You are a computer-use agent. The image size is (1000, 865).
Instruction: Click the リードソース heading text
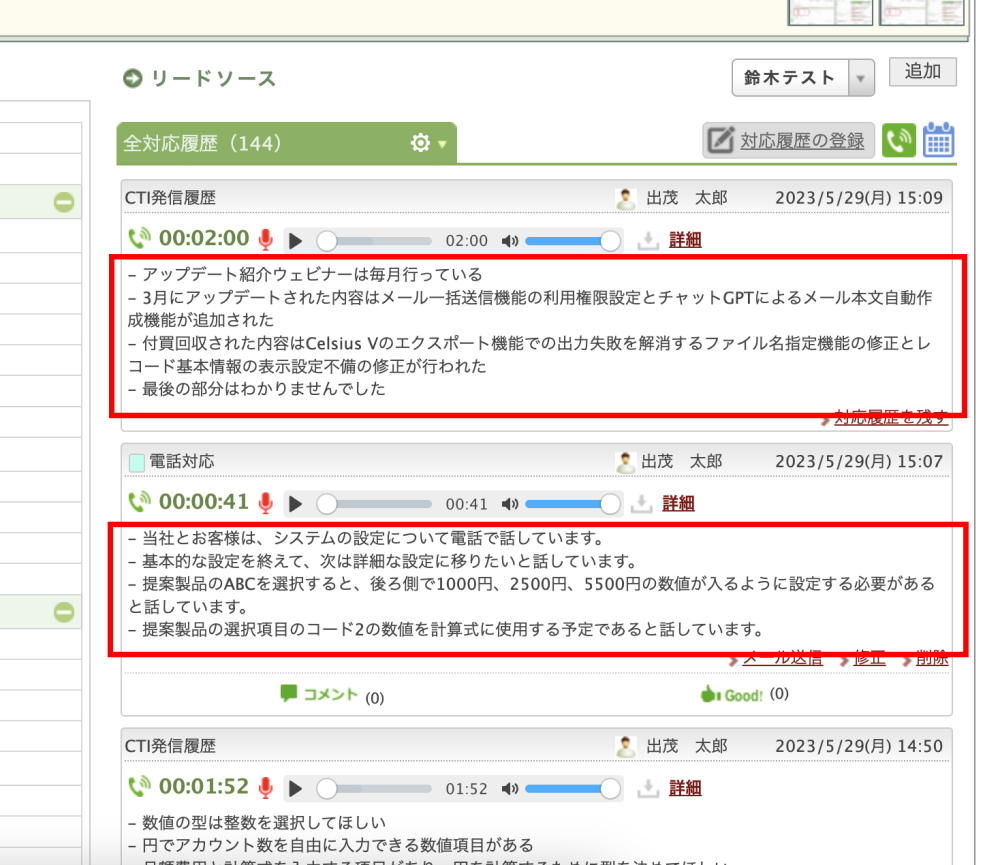[214, 78]
